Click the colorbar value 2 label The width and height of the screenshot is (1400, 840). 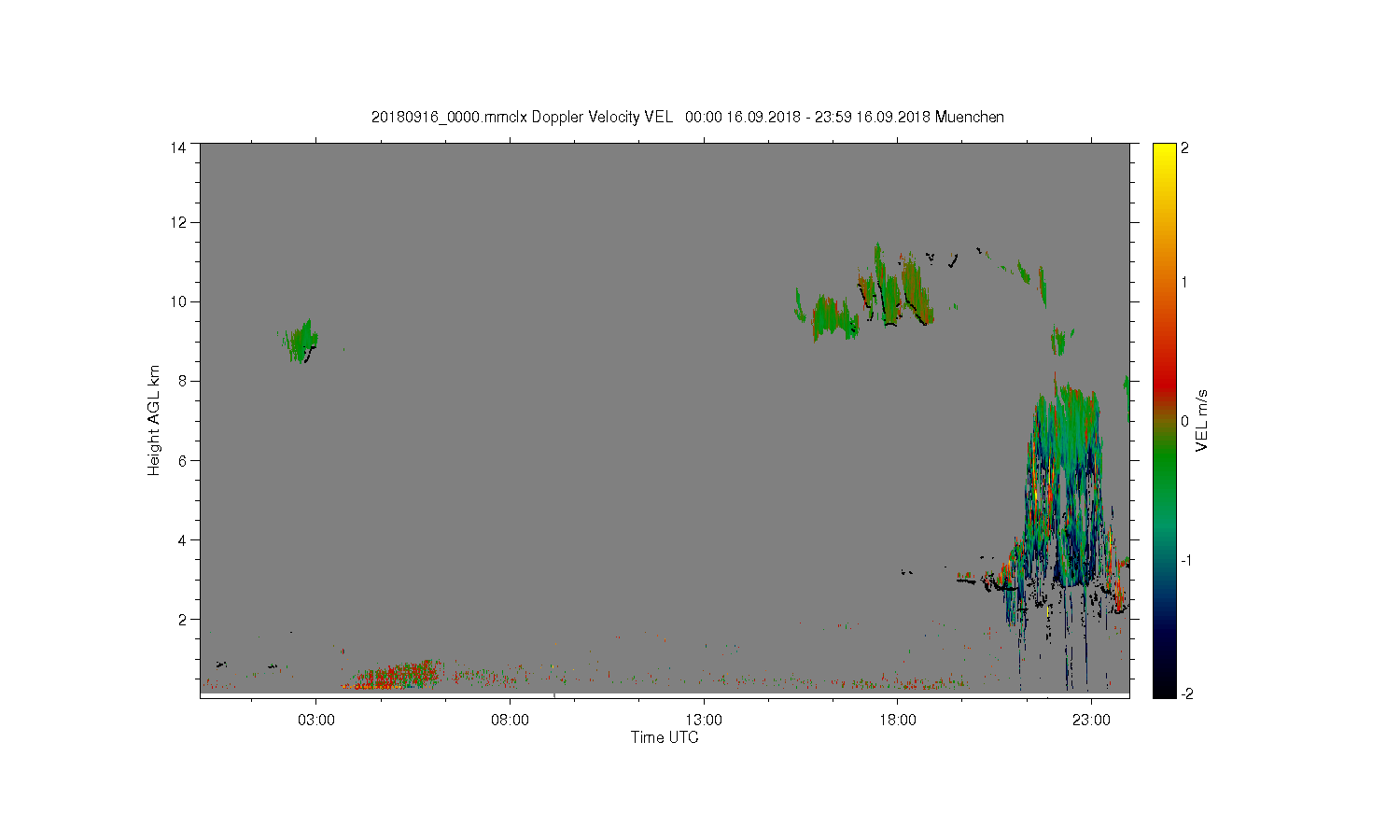tap(1185, 147)
